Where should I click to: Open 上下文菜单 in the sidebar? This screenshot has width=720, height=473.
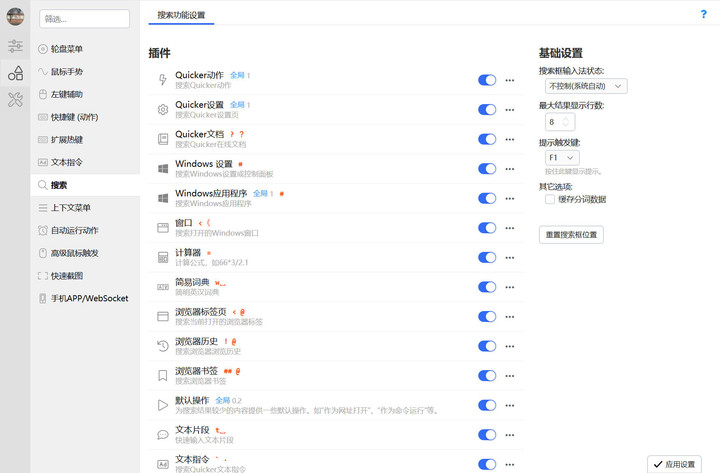[85, 208]
